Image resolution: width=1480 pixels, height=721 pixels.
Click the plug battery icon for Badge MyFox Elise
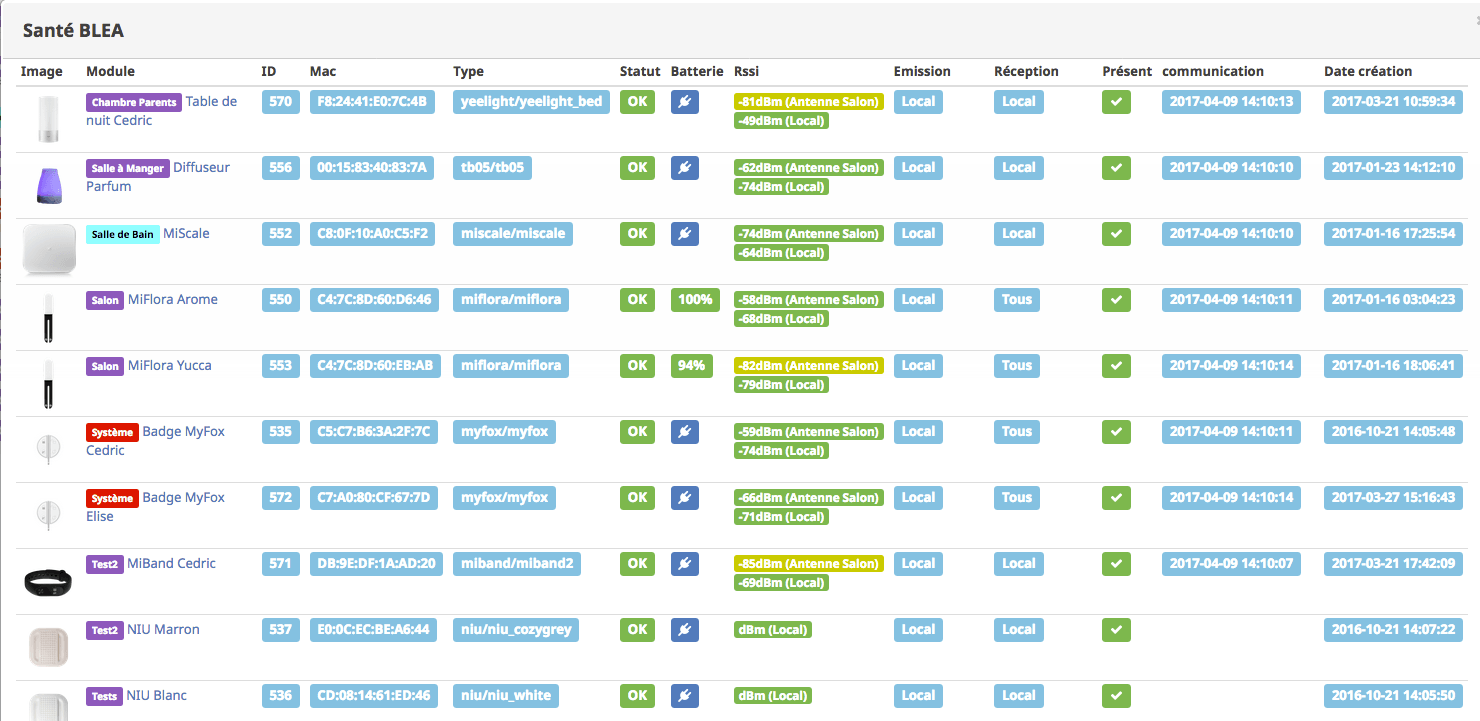685,497
